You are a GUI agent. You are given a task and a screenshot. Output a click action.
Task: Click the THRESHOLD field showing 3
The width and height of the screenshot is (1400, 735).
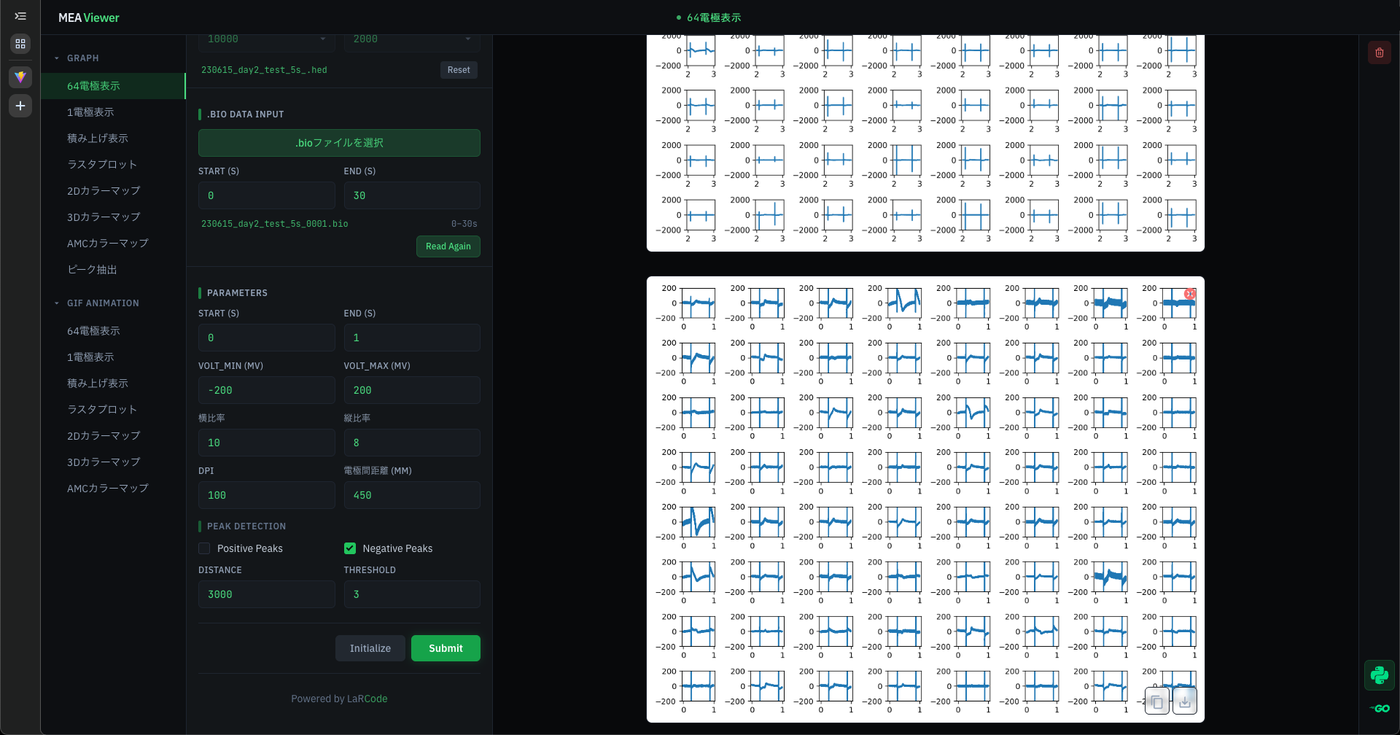tap(412, 594)
